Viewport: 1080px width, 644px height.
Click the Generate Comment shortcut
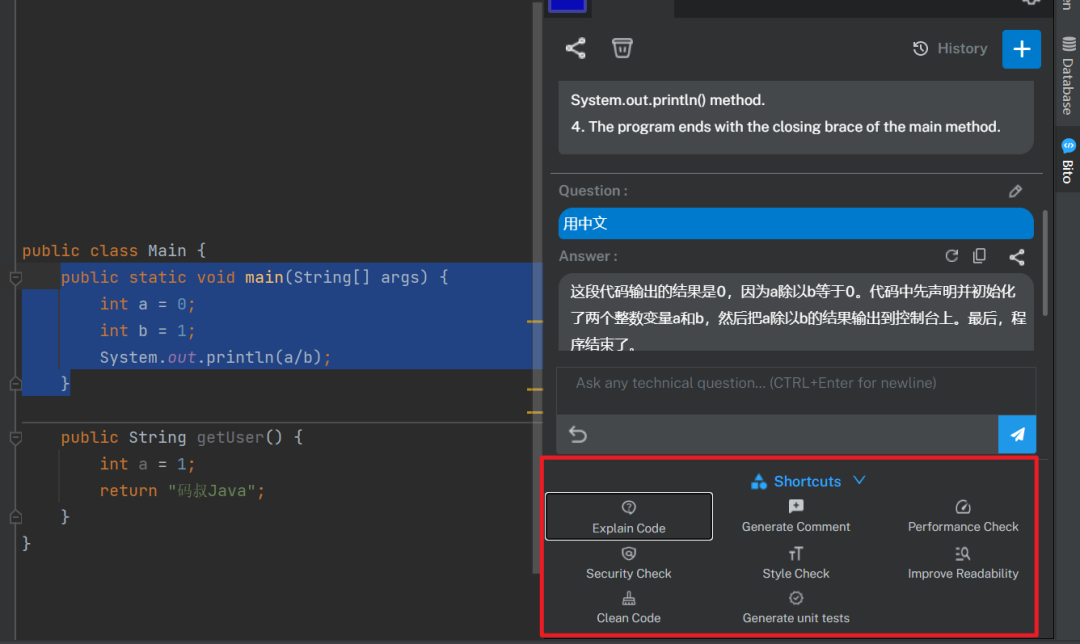[796, 517]
